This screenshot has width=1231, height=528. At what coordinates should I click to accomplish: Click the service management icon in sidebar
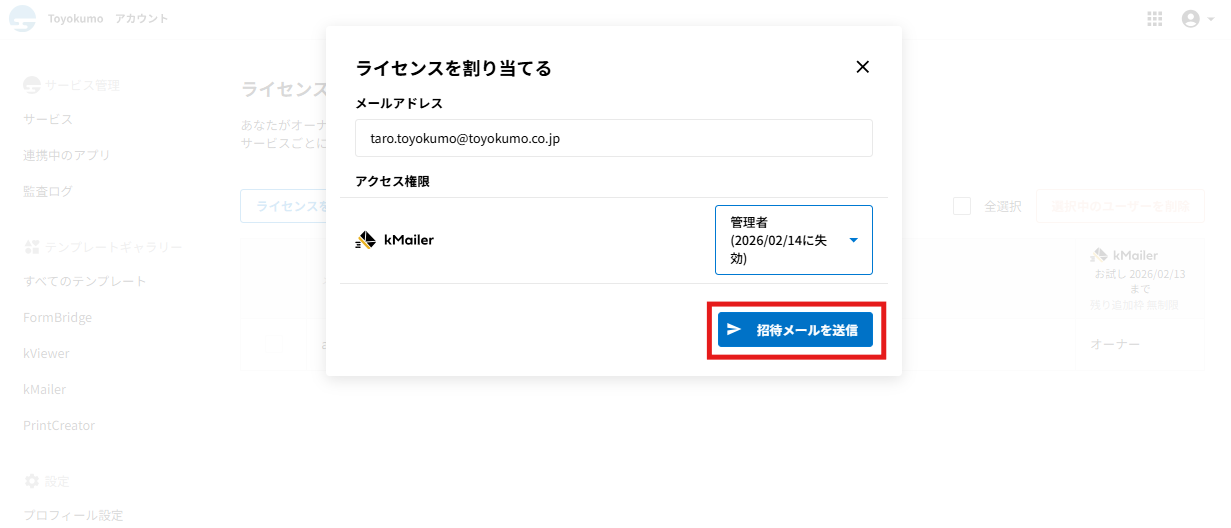pos(31,85)
